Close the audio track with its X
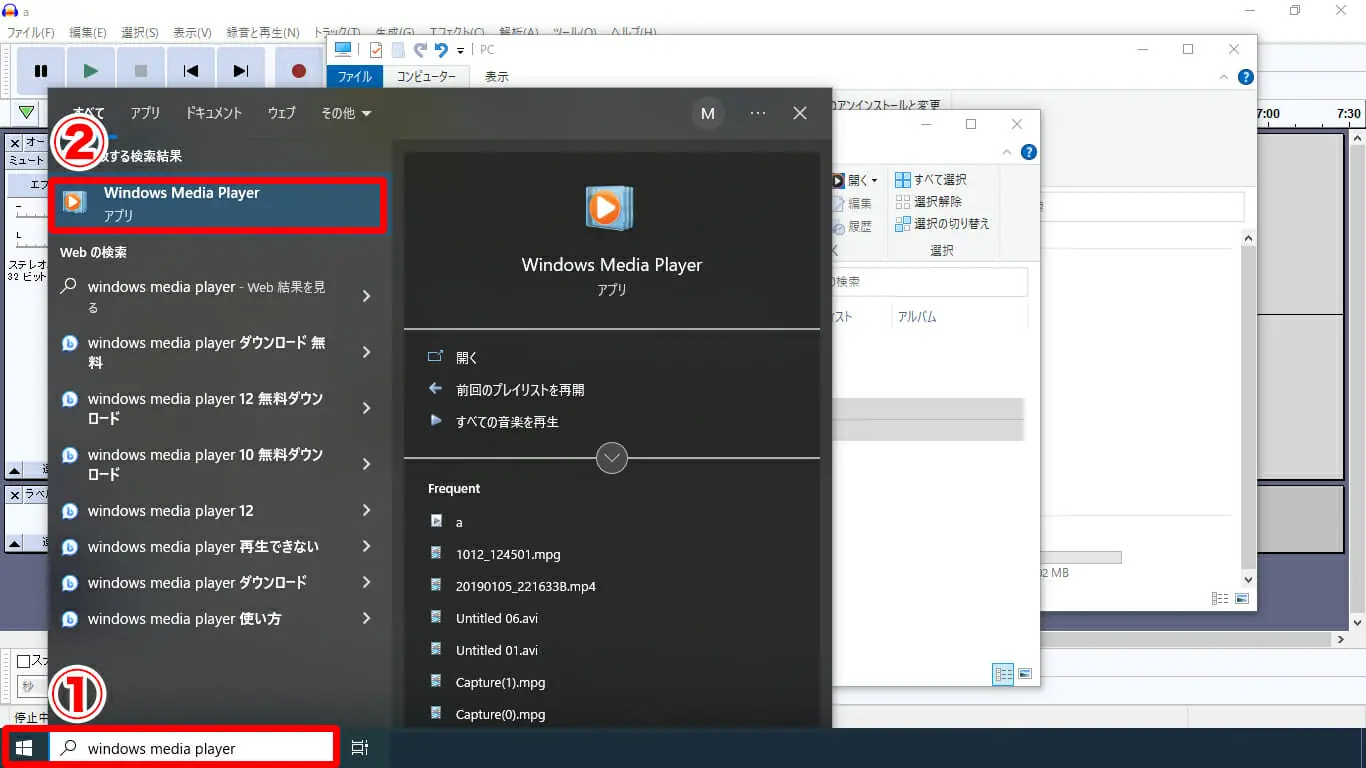Image resolution: width=1366 pixels, height=768 pixels. click(x=15, y=143)
